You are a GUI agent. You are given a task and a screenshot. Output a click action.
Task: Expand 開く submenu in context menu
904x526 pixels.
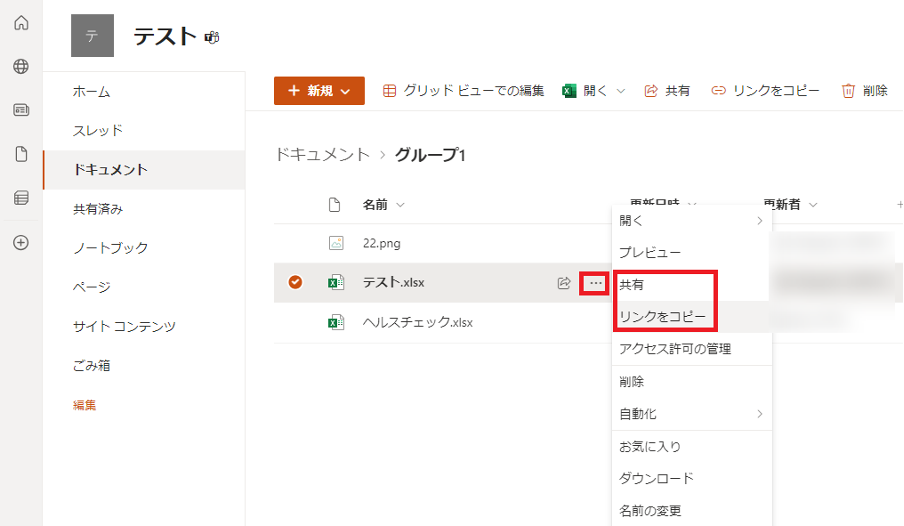692,220
